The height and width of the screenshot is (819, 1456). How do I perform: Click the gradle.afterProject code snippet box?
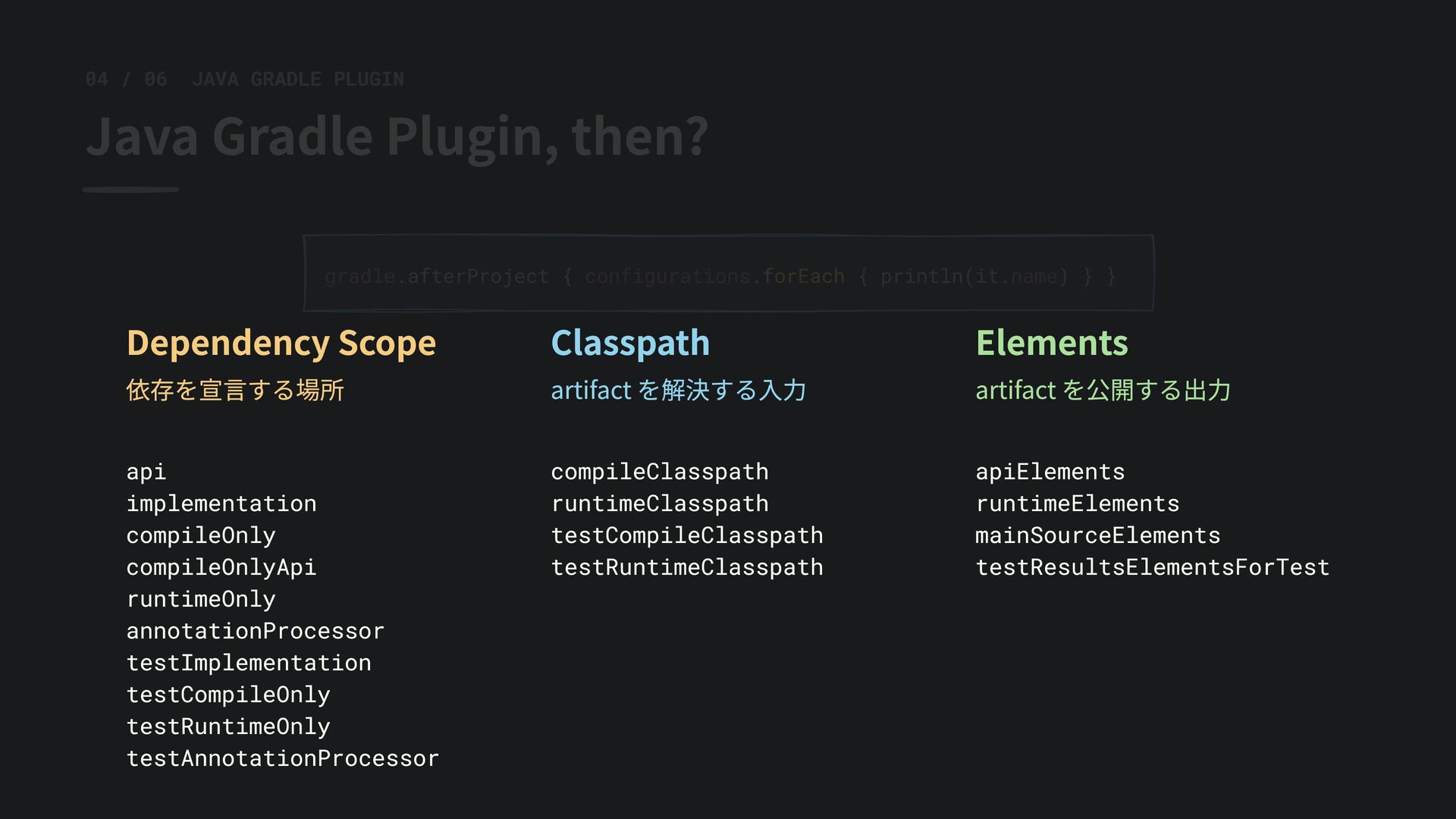[x=728, y=273]
